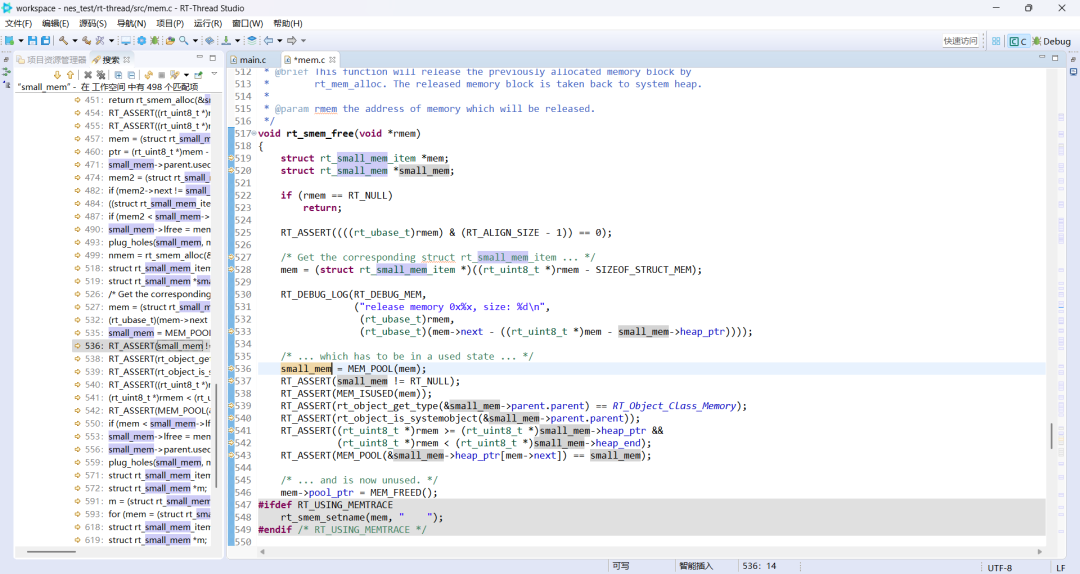Screen dimensions: 1080x574
Task: Switch to the main.c editor tab
Action: point(252,60)
